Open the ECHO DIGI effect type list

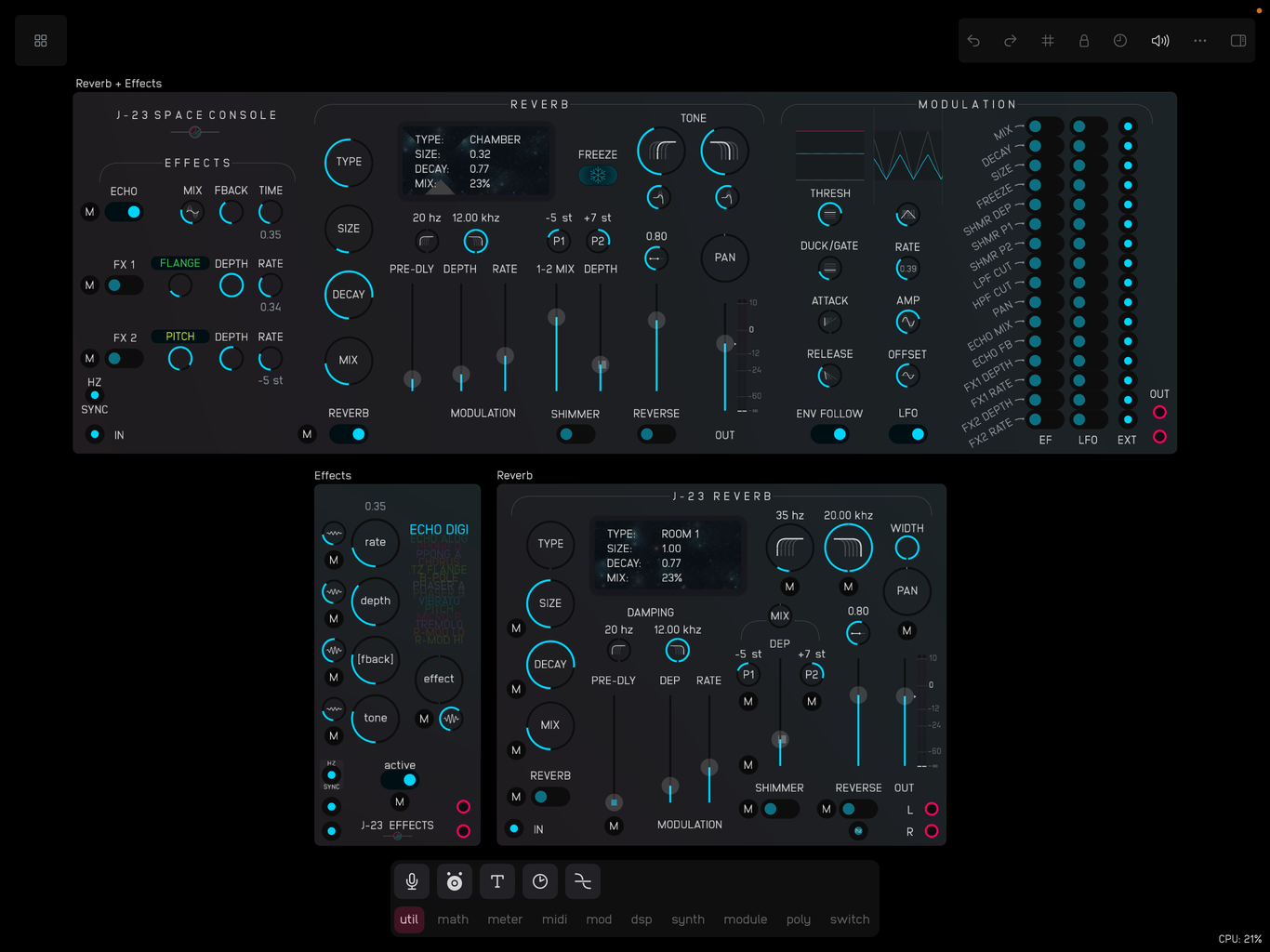(439, 530)
